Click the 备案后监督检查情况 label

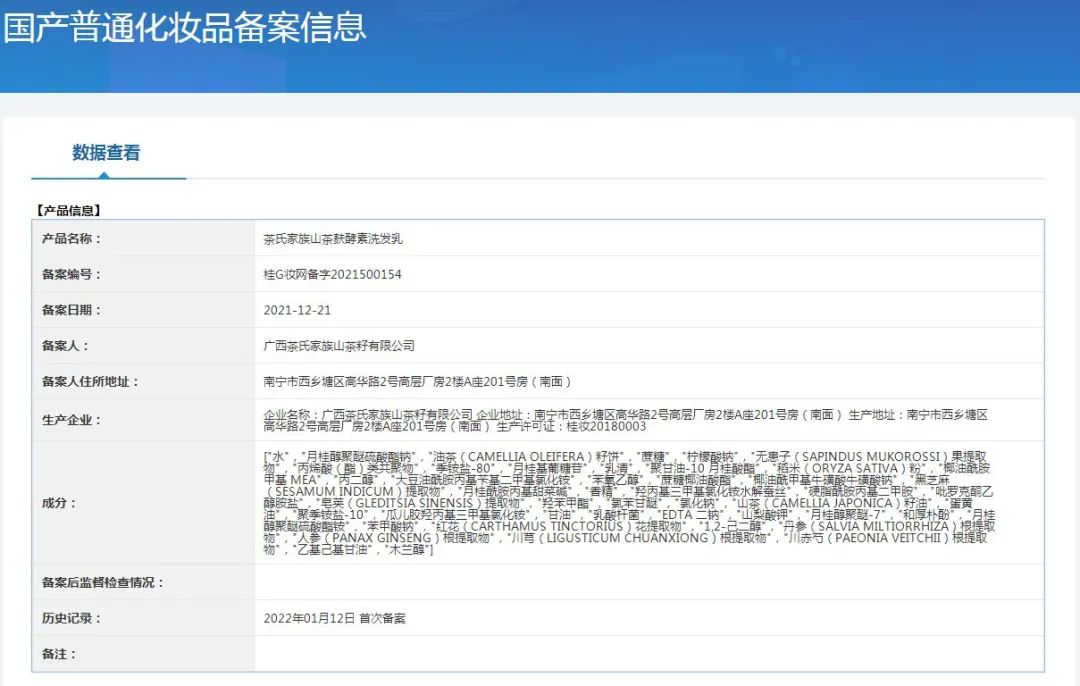103,583
